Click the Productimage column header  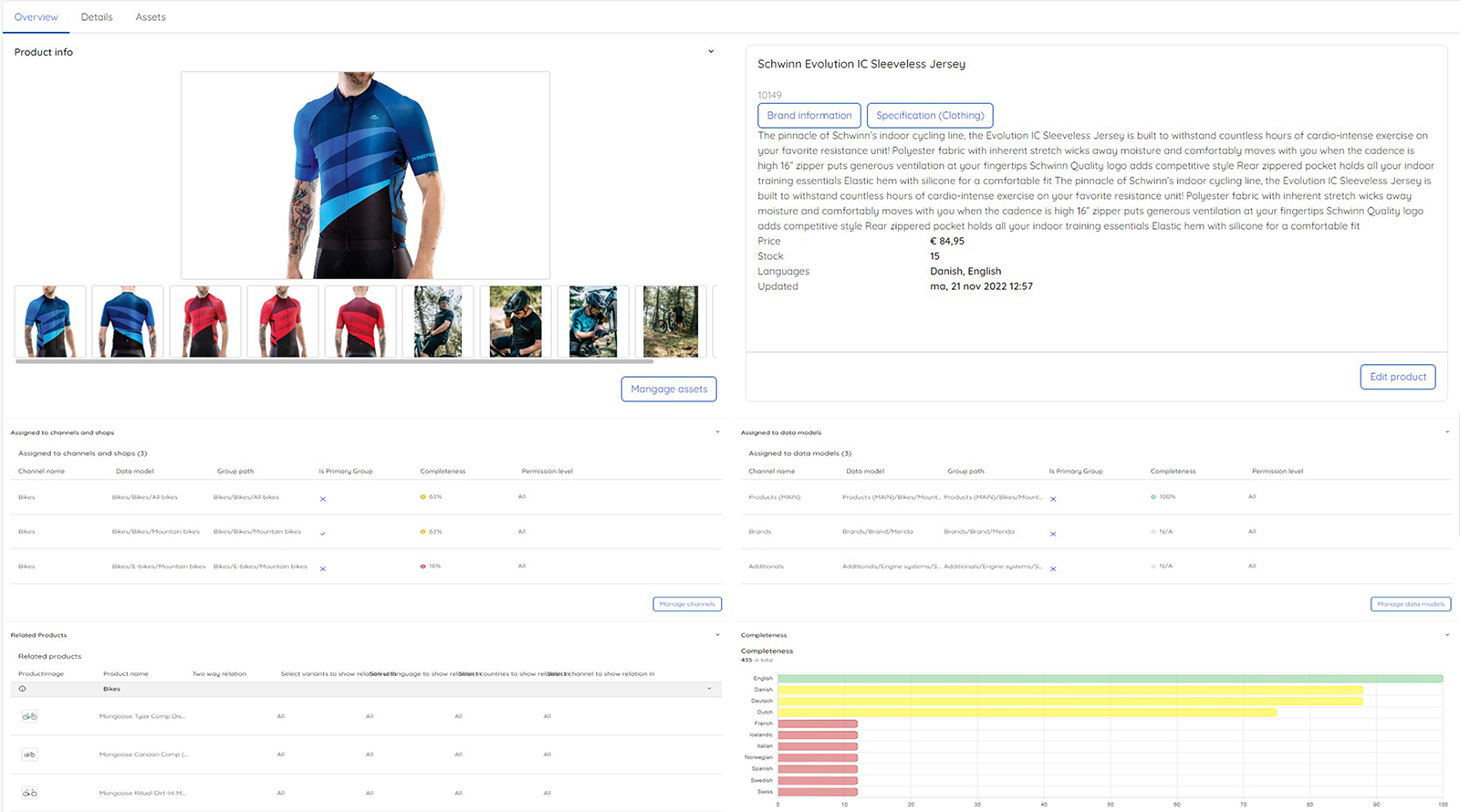click(x=41, y=674)
